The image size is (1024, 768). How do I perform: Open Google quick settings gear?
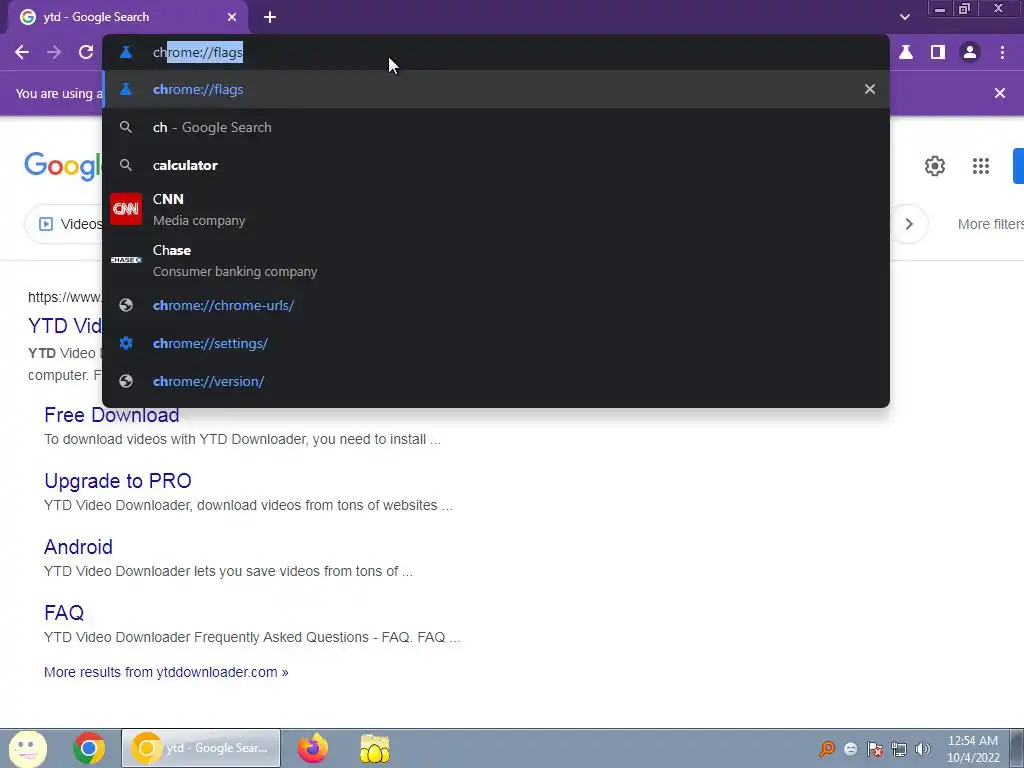tap(935, 166)
